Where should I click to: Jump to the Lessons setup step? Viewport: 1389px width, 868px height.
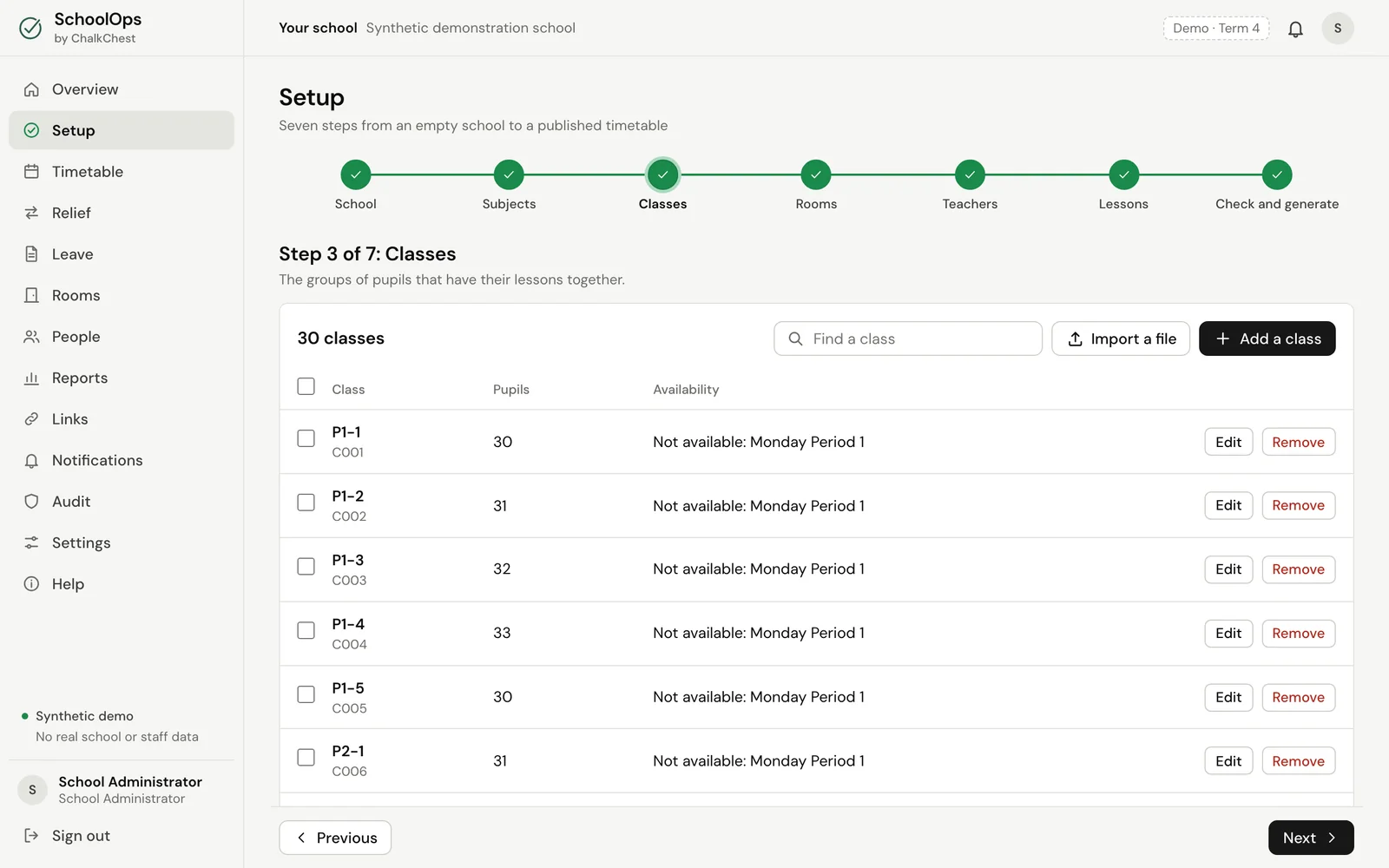coord(1123,186)
